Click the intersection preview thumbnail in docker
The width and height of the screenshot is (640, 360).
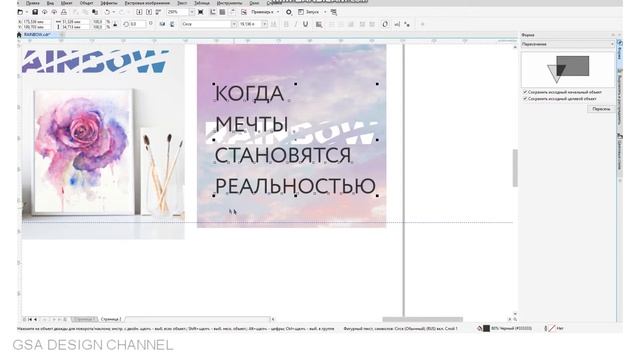point(567,69)
